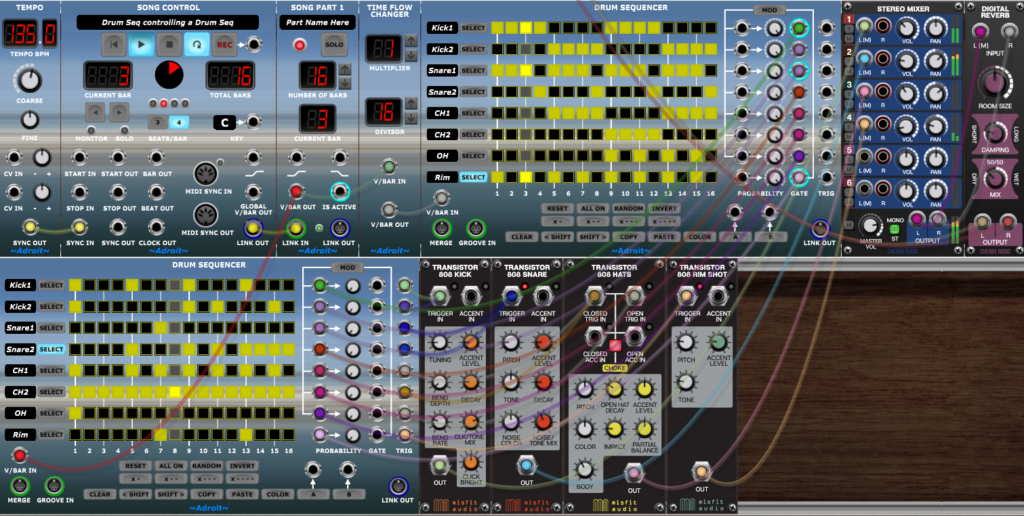Click INVERT in the top Drum Sequencer
Image resolution: width=1024 pixels, height=516 pixels.
click(x=664, y=208)
